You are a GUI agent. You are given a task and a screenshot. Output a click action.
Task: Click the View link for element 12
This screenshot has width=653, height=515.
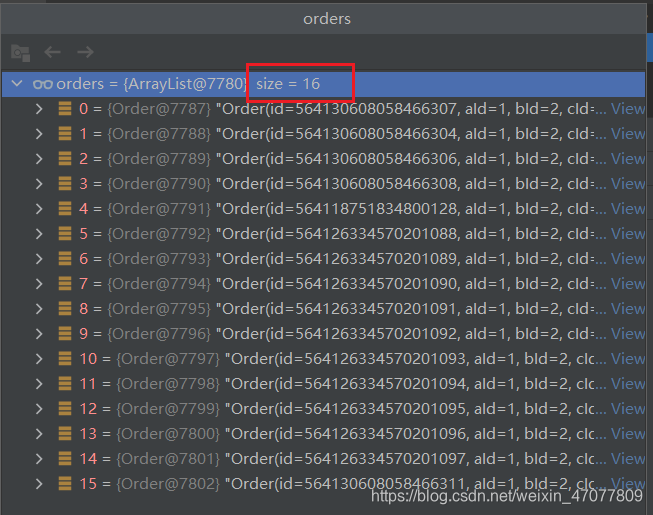628,409
